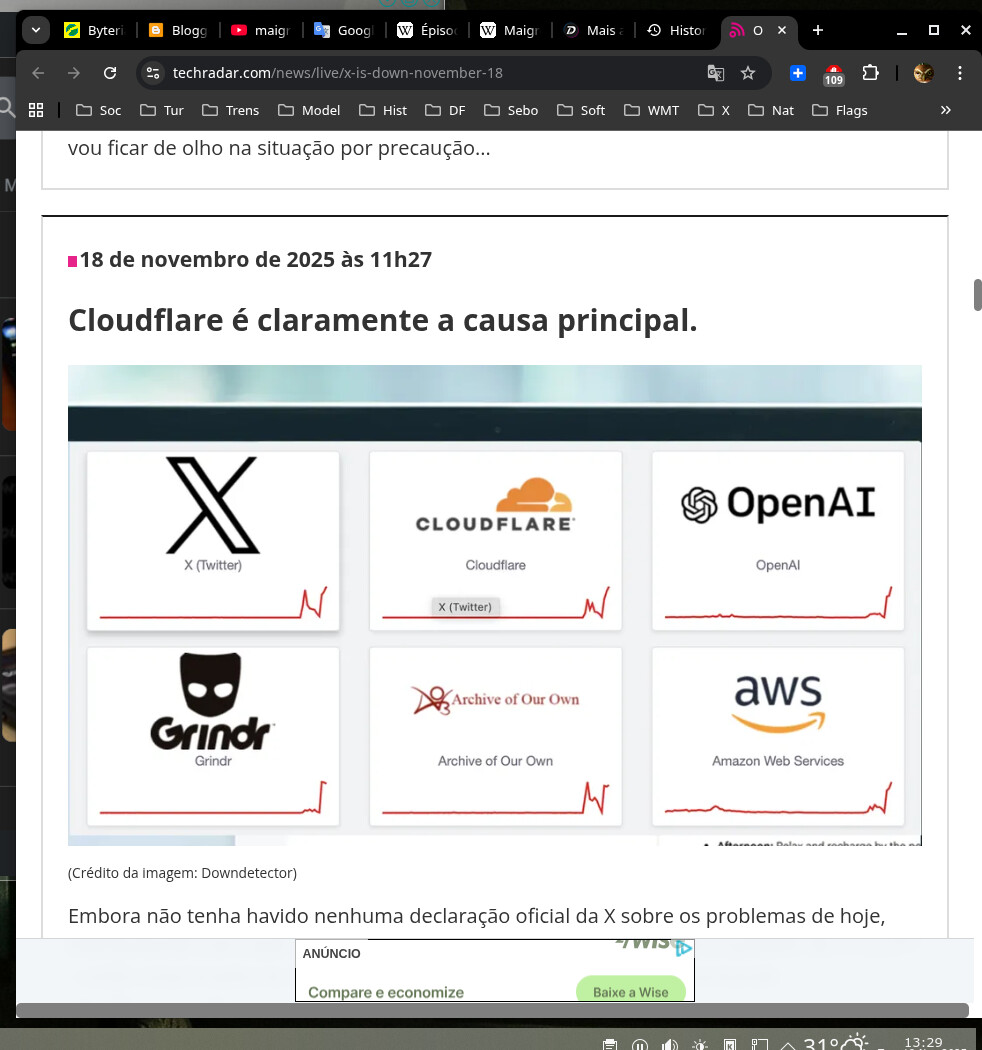Open the apps grid shortcut in bookmarks bar
982x1050 pixels.
pos(36,110)
